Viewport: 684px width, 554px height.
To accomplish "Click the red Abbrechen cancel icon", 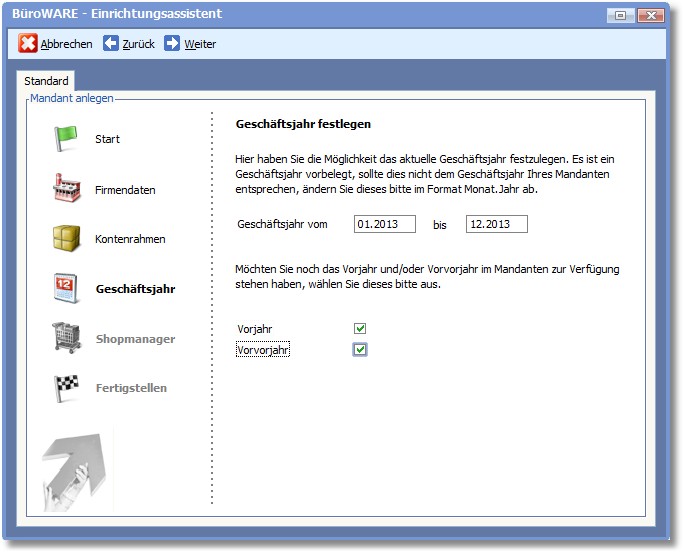I will tap(27, 44).
